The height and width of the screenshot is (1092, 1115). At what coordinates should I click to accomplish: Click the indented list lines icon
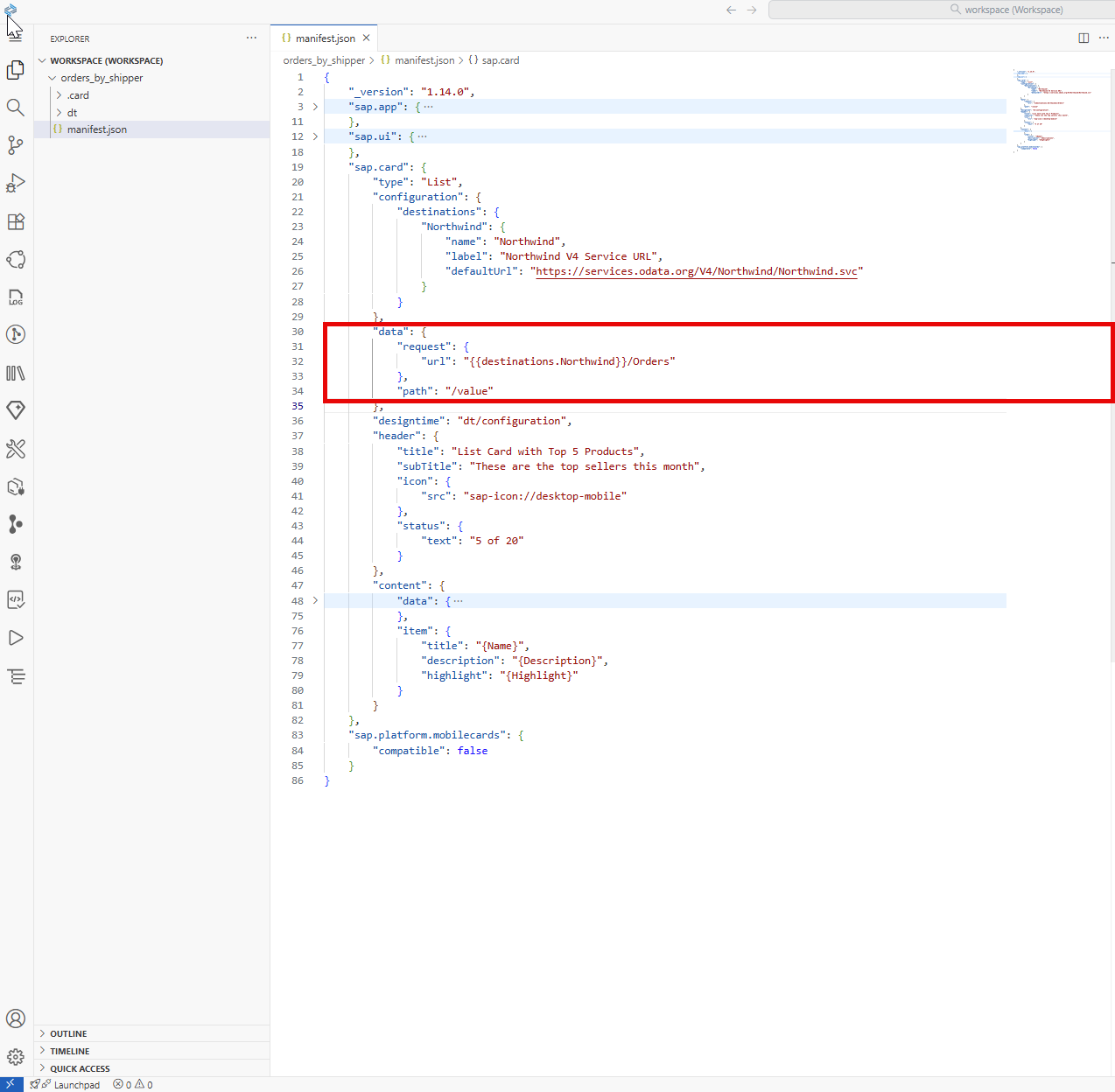(x=16, y=676)
